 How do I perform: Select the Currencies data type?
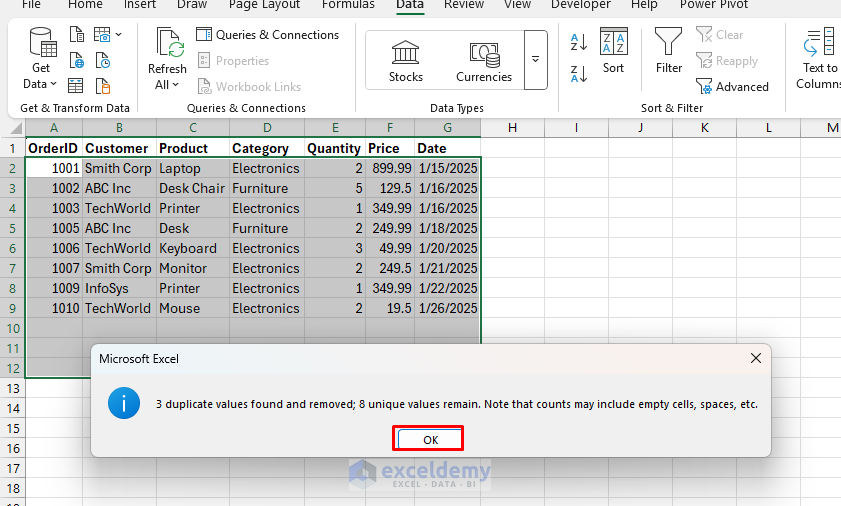pyautogui.click(x=484, y=61)
